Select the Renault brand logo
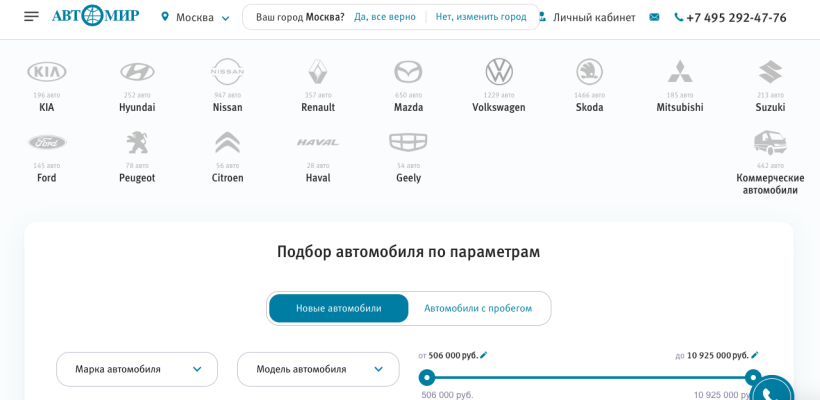This screenshot has width=820, height=400. tap(318, 72)
